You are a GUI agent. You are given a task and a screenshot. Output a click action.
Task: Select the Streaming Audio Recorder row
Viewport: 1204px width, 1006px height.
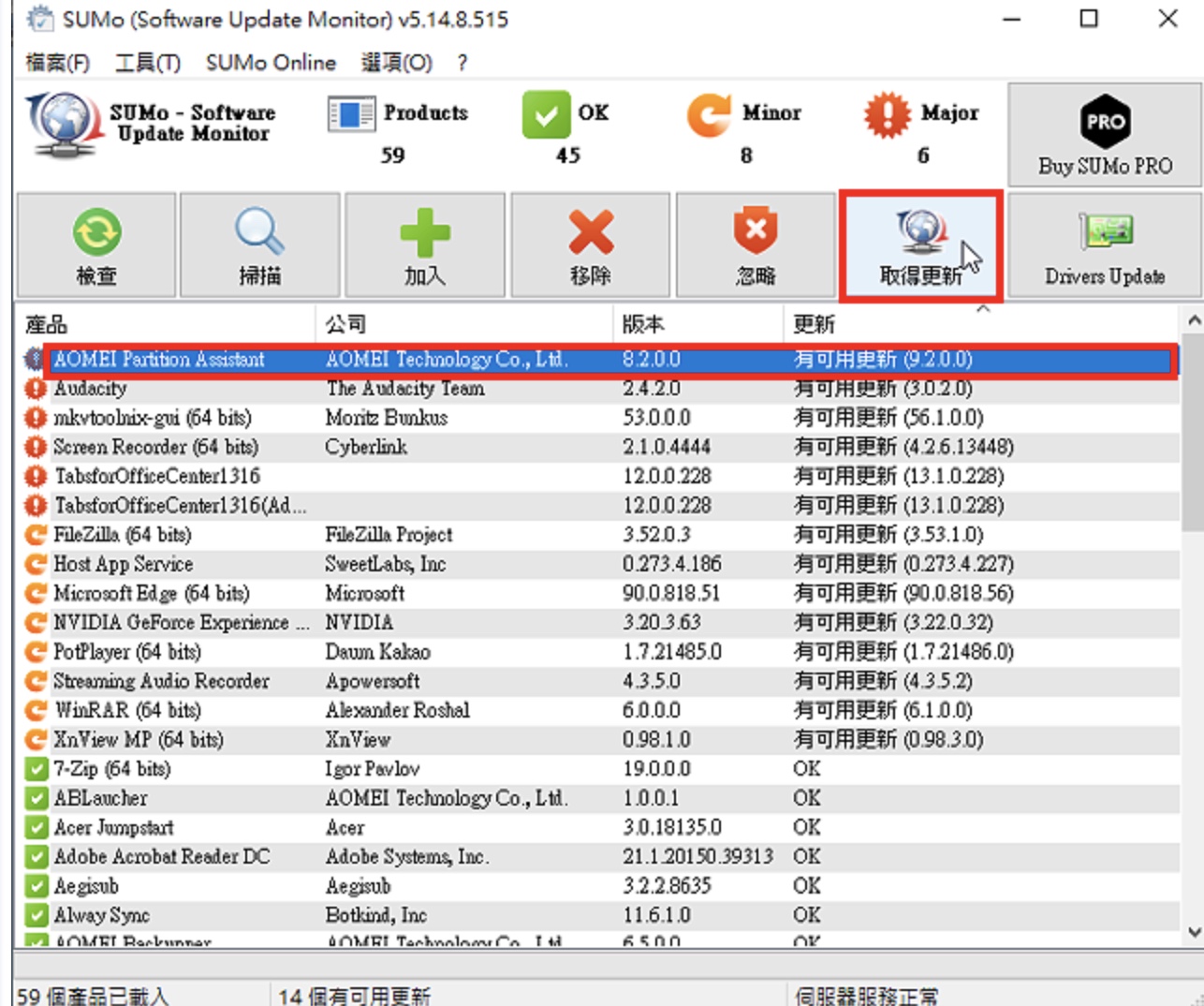(599, 681)
